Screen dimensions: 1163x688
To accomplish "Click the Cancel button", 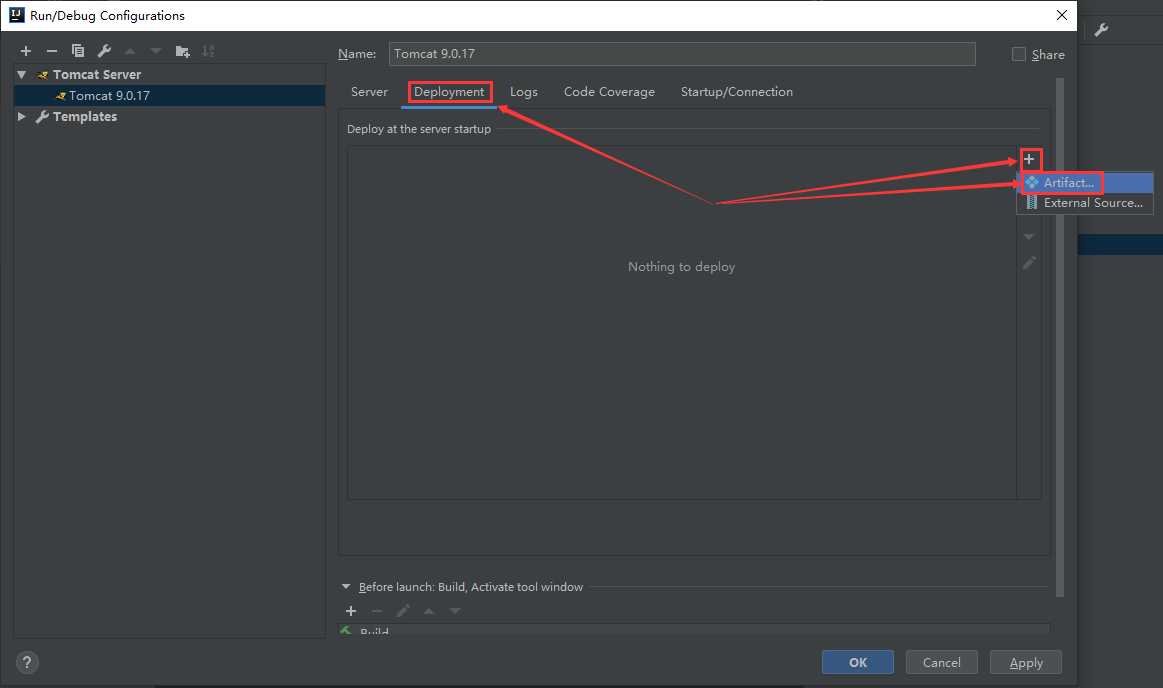I will [x=941, y=662].
